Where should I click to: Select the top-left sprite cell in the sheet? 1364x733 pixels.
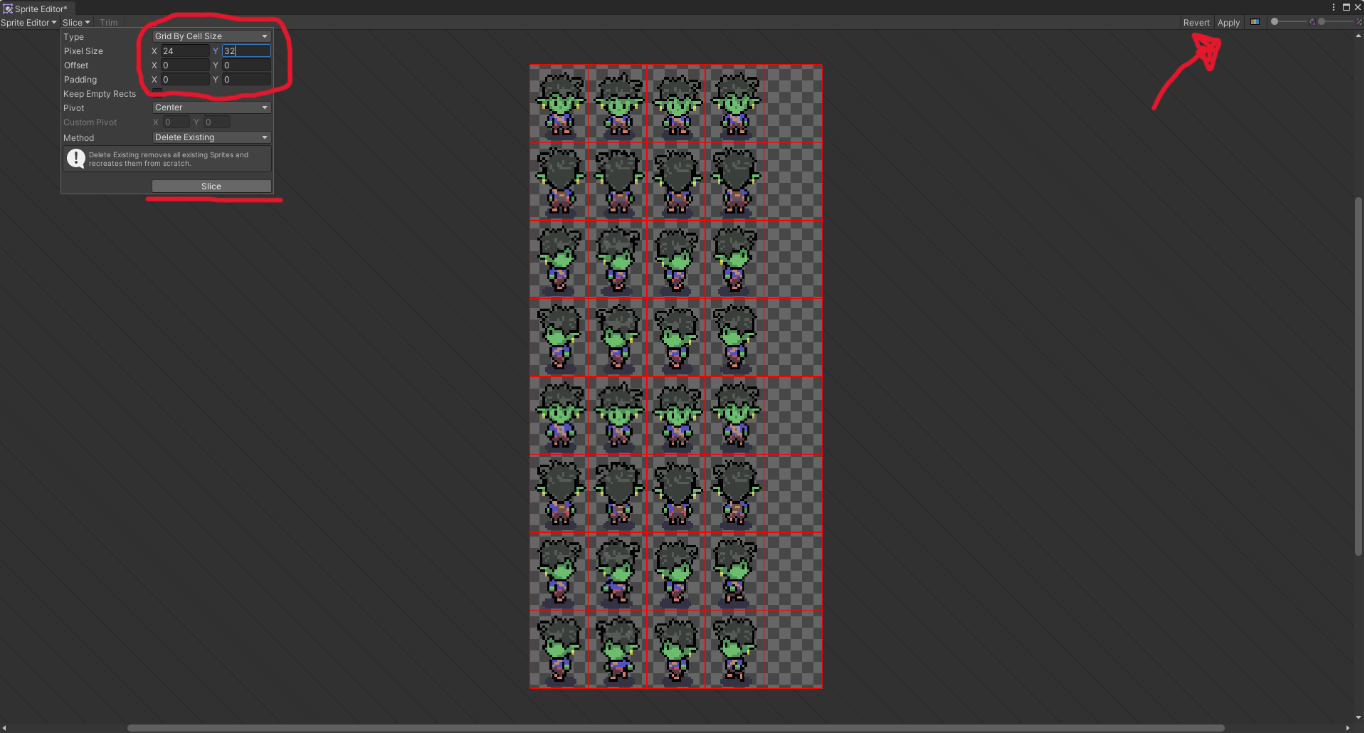(559, 104)
